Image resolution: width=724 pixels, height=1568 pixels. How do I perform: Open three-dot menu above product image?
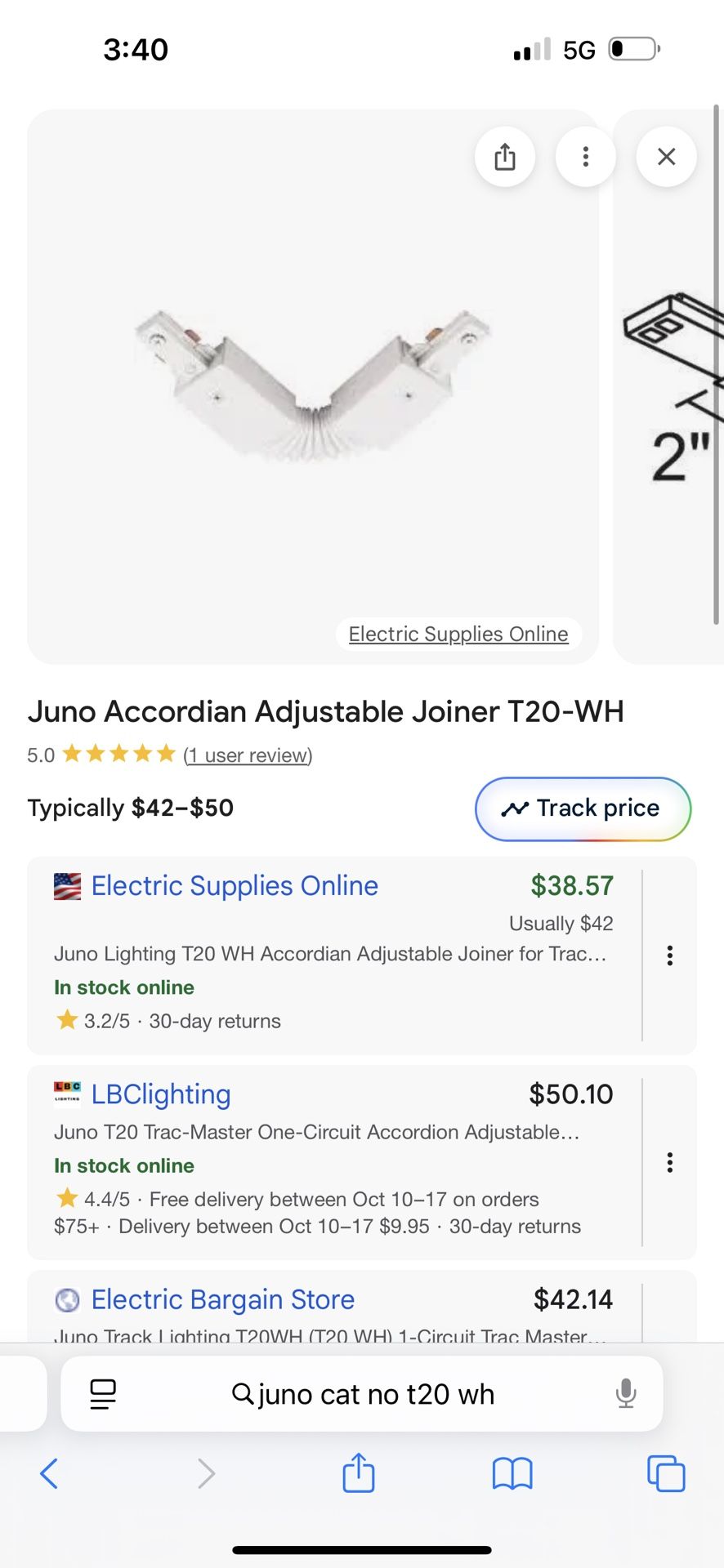point(585,157)
